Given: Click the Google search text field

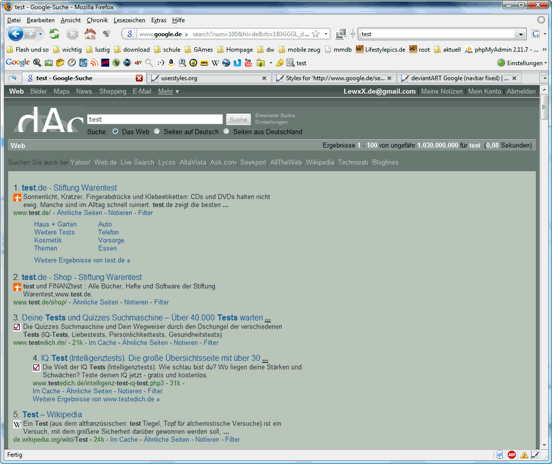Looking at the screenshot, I should click(x=155, y=119).
